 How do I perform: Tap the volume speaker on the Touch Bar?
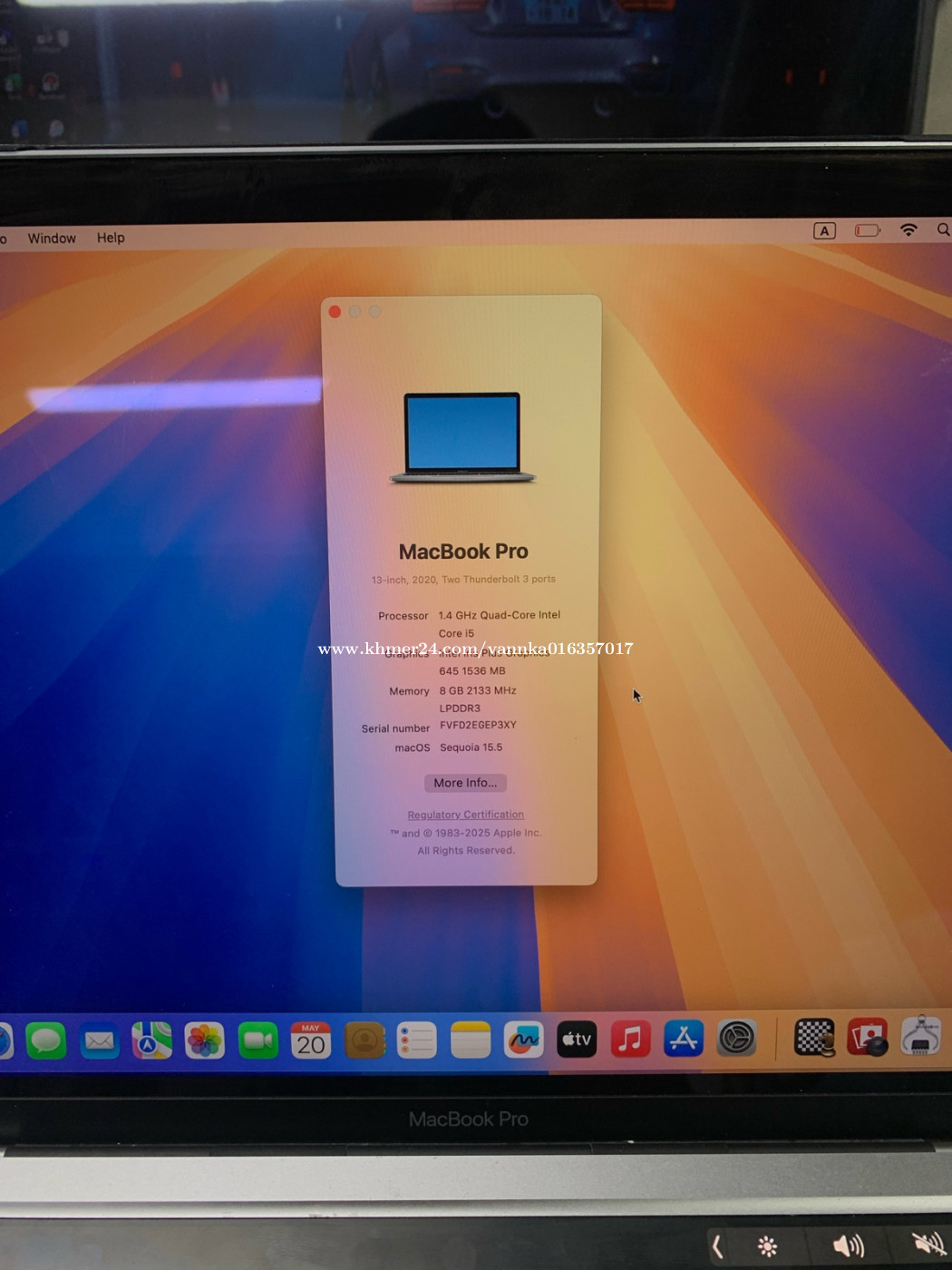point(848,1246)
